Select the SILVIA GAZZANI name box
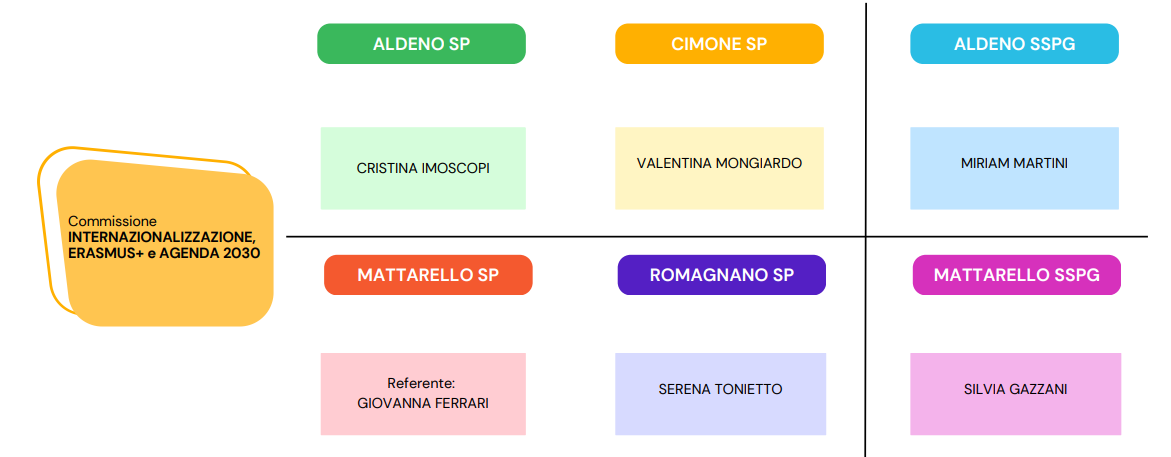1171x457 pixels. pyautogui.click(x=1016, y=394)
